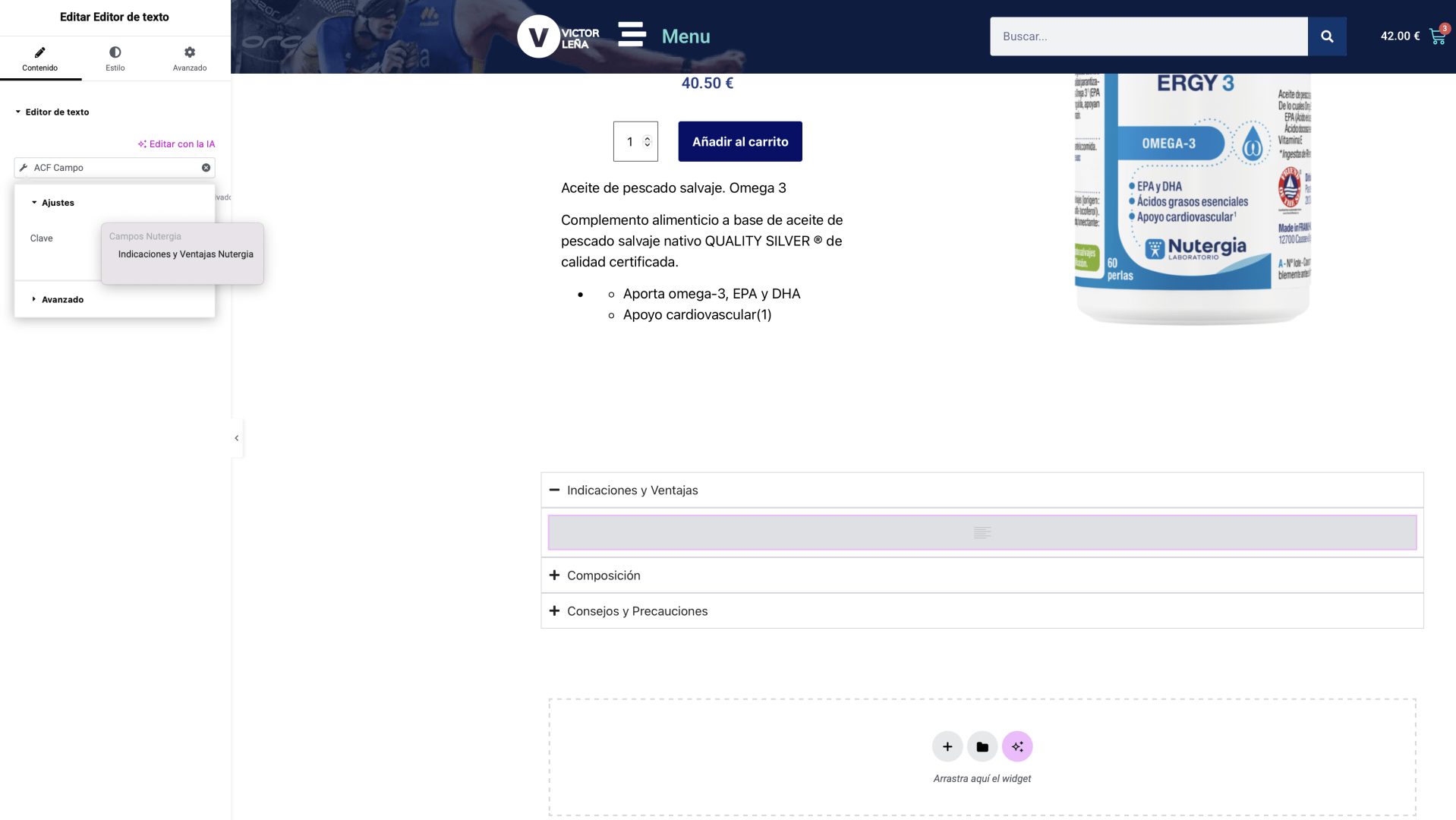
Task: Click Editar con la IA link
Action: [176, 144]
